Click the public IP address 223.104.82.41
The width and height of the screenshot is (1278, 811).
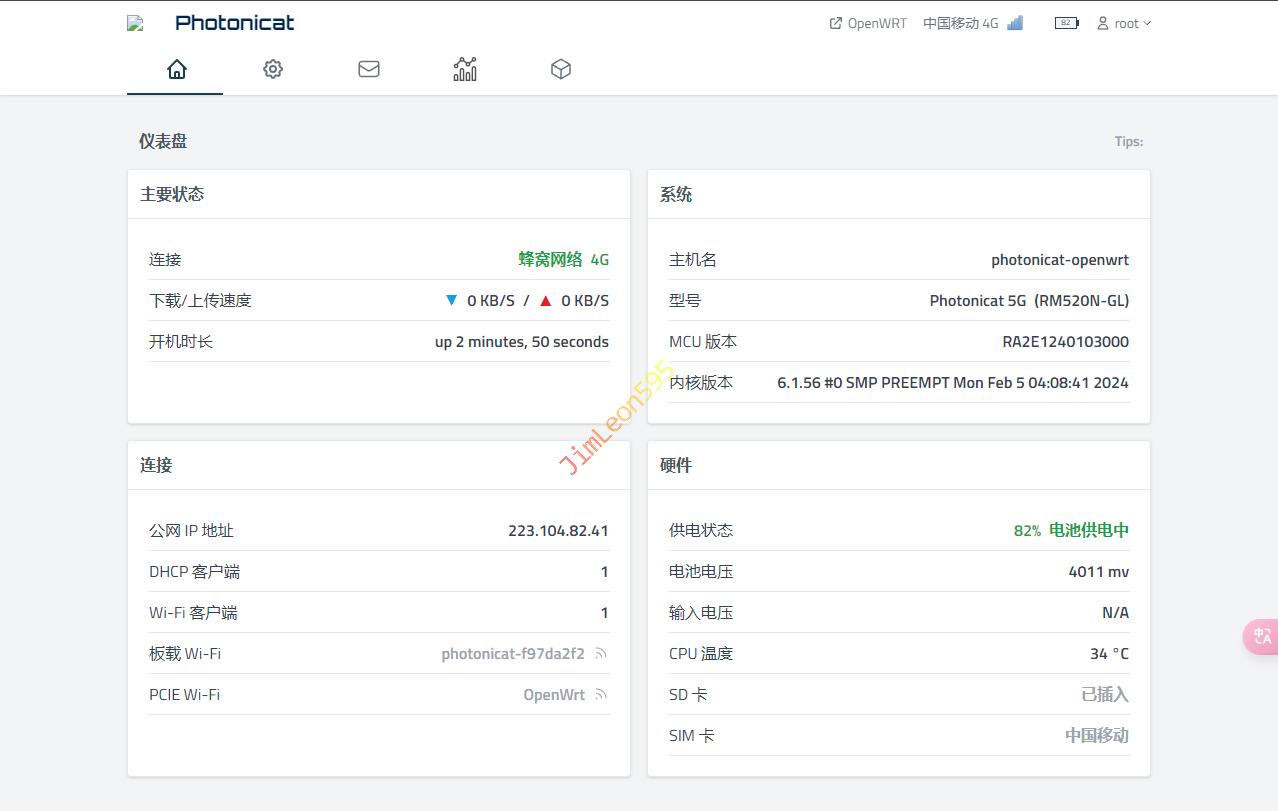point(558,531)
